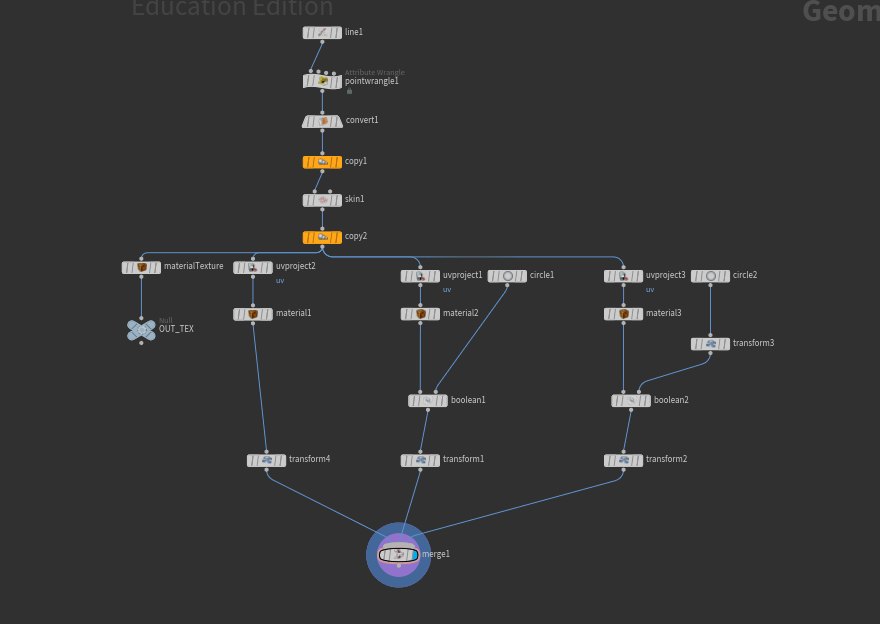Click the lock badge below pointwrangle1
The height and width of the screenshot is (624, 880).
click(x=349, y=91)
